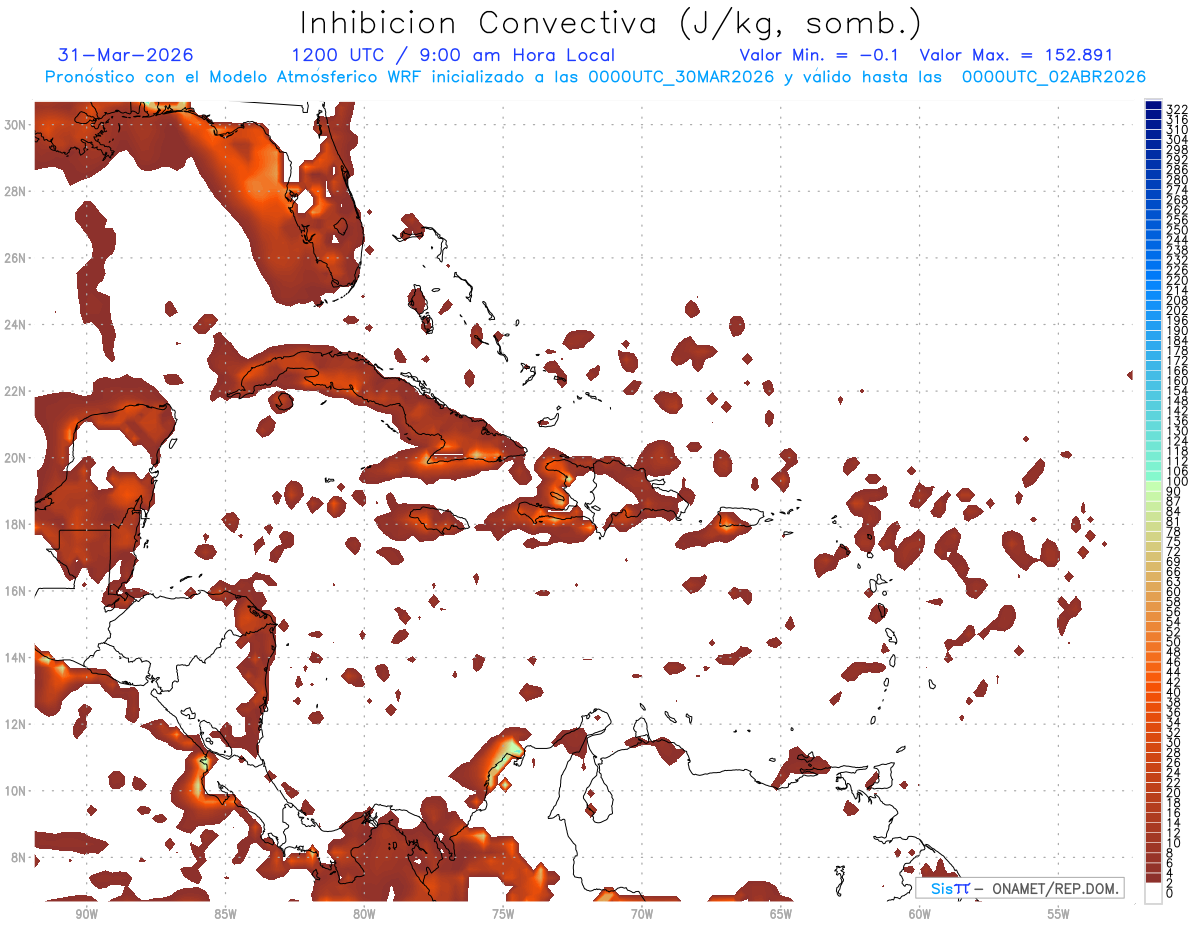Click the 0000UTC_30MAR2026 initialization timestamp
This screenshot has width=1200, height=927.
pyautogui.click(x=681, y=77)
